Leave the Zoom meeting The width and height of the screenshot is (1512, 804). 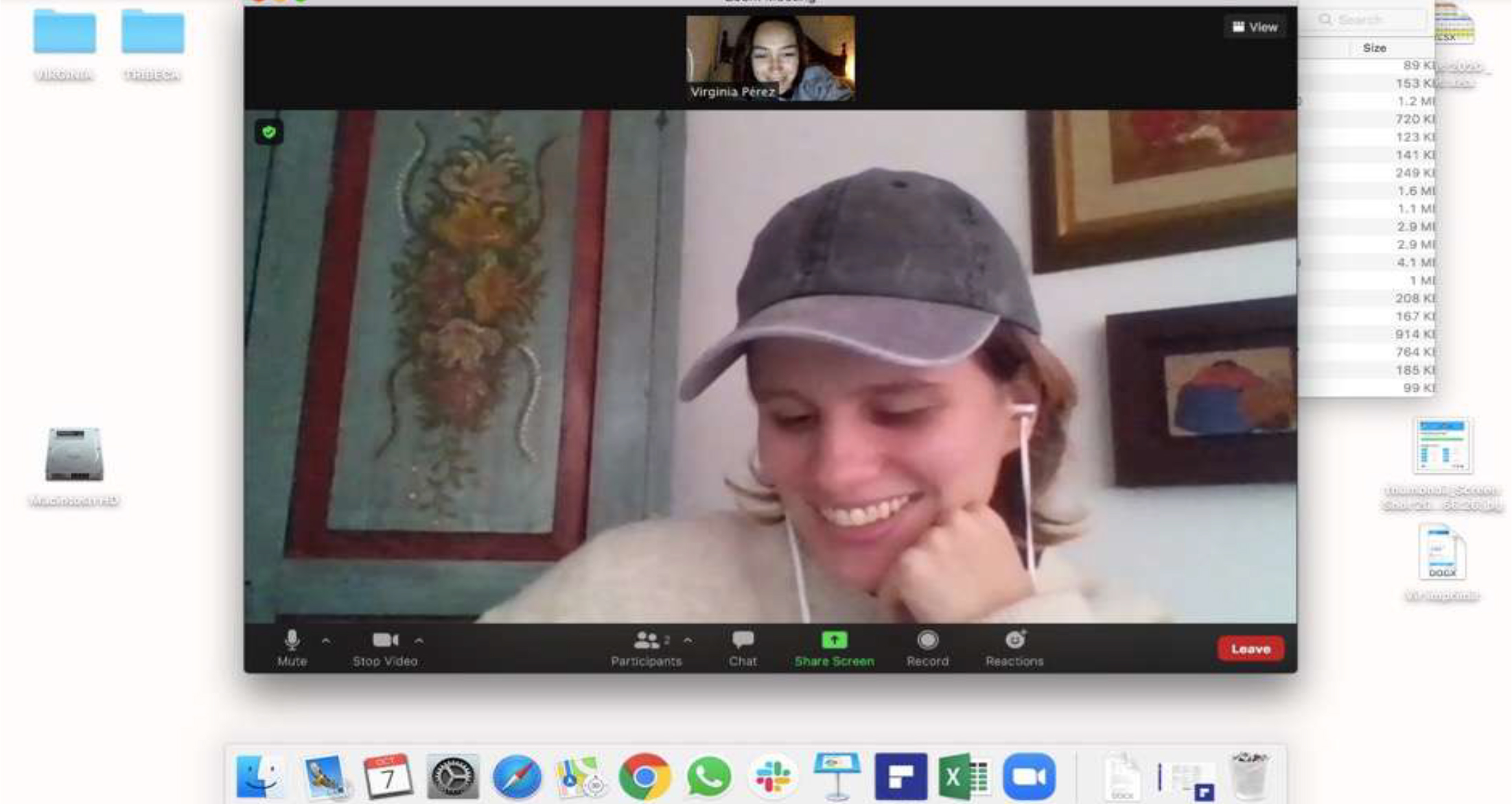click(x=1251, y=648)
